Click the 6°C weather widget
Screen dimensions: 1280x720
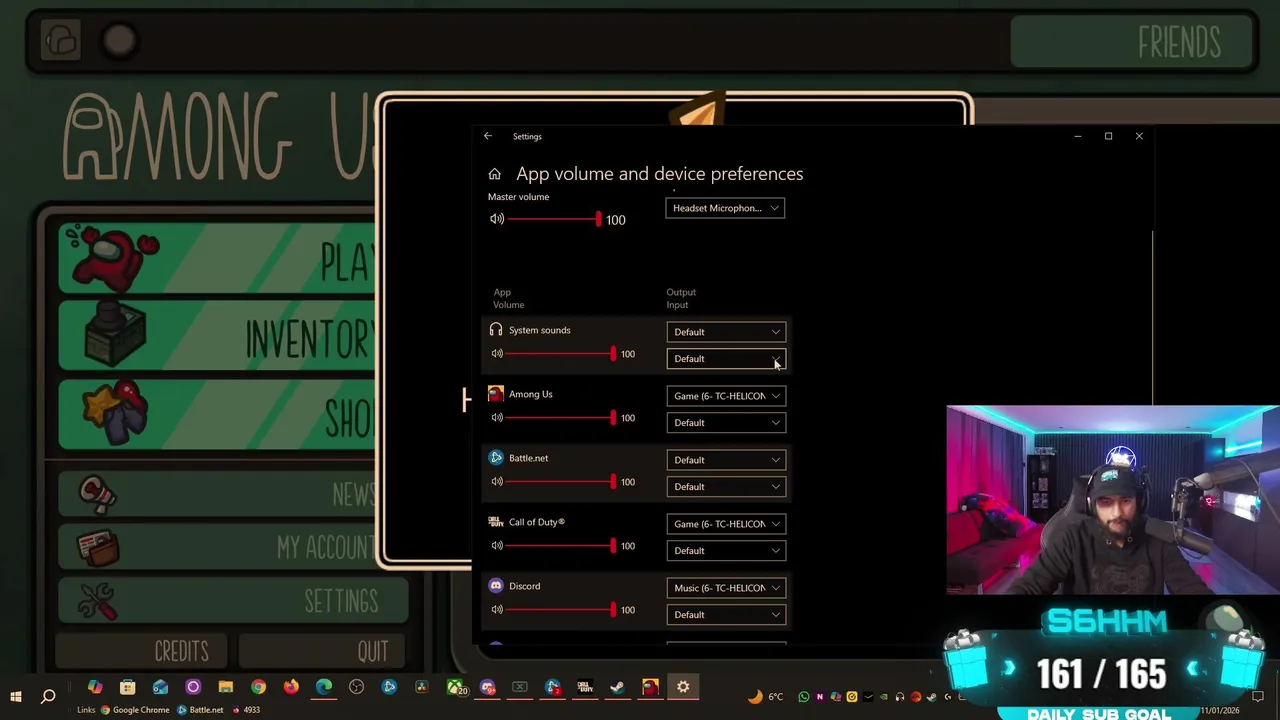[x=766, y=697]
